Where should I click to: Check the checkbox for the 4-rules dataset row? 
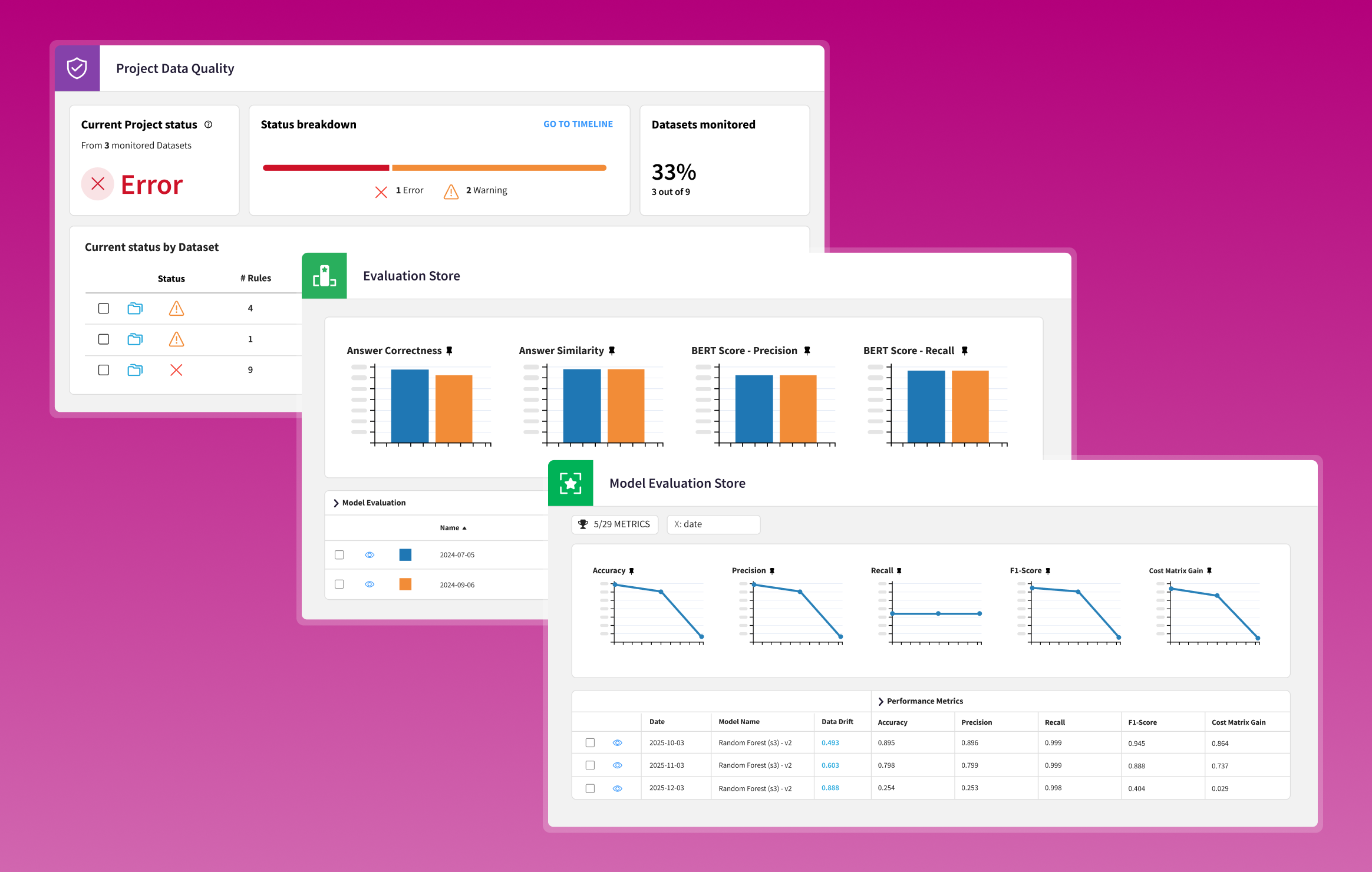pyautogui.click(x=104, y=308)
